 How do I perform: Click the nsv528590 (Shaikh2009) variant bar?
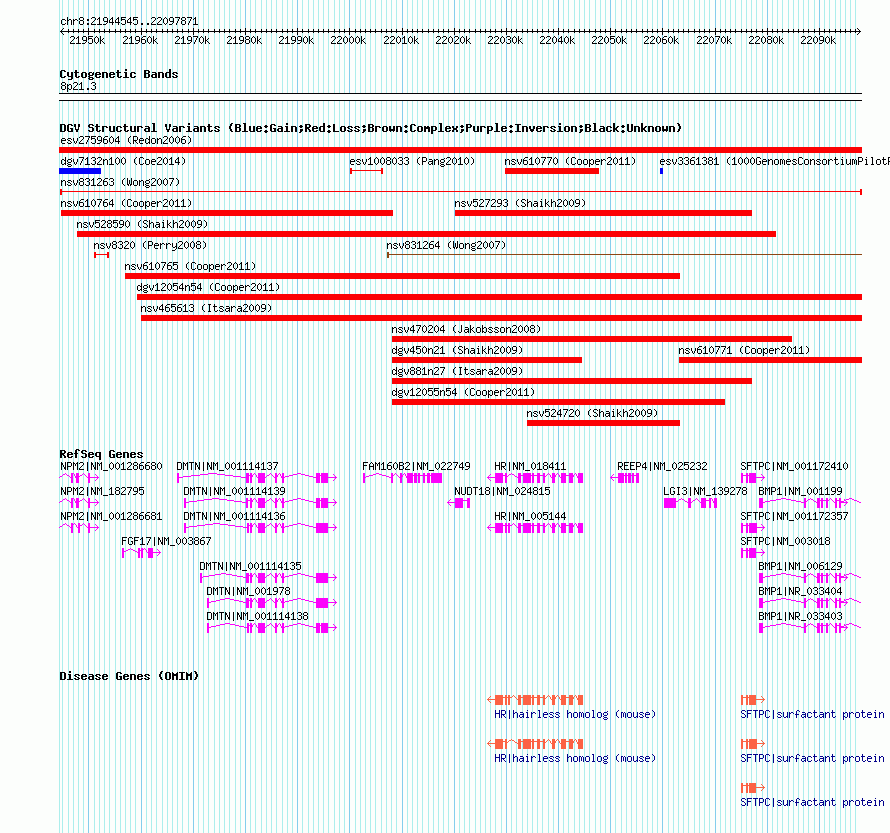426,234
